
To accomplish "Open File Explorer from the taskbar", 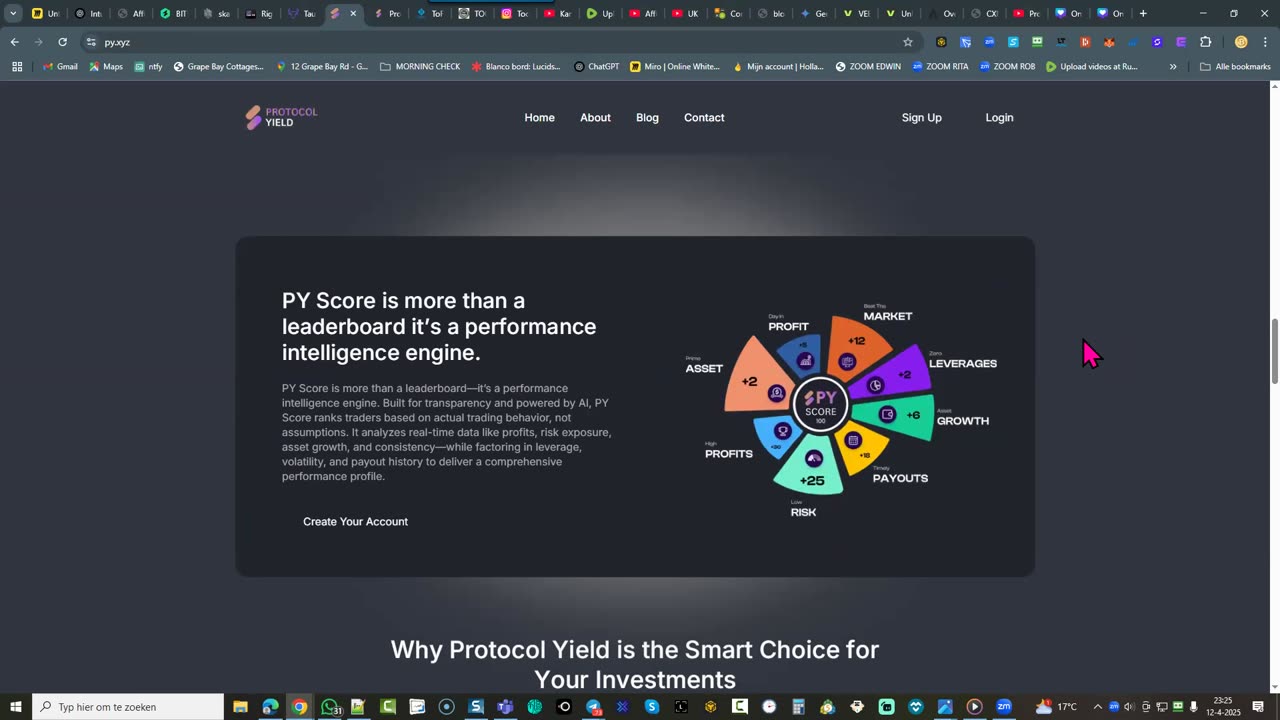I will click(x=241, y=707).
